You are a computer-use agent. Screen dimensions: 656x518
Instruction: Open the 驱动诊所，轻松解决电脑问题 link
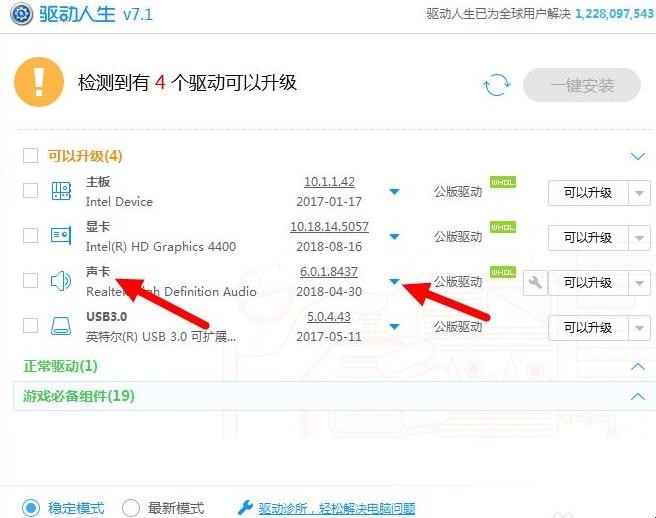click(337, 508)
